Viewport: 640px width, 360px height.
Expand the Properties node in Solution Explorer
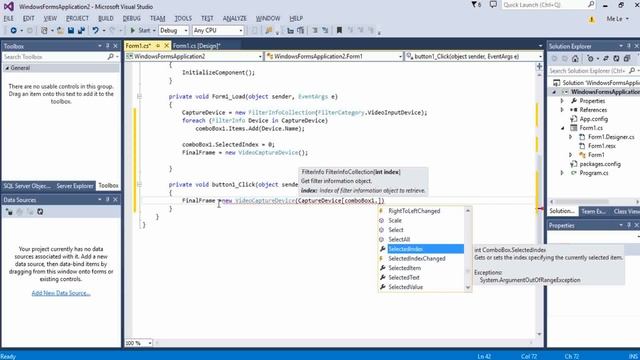point(562,101)
